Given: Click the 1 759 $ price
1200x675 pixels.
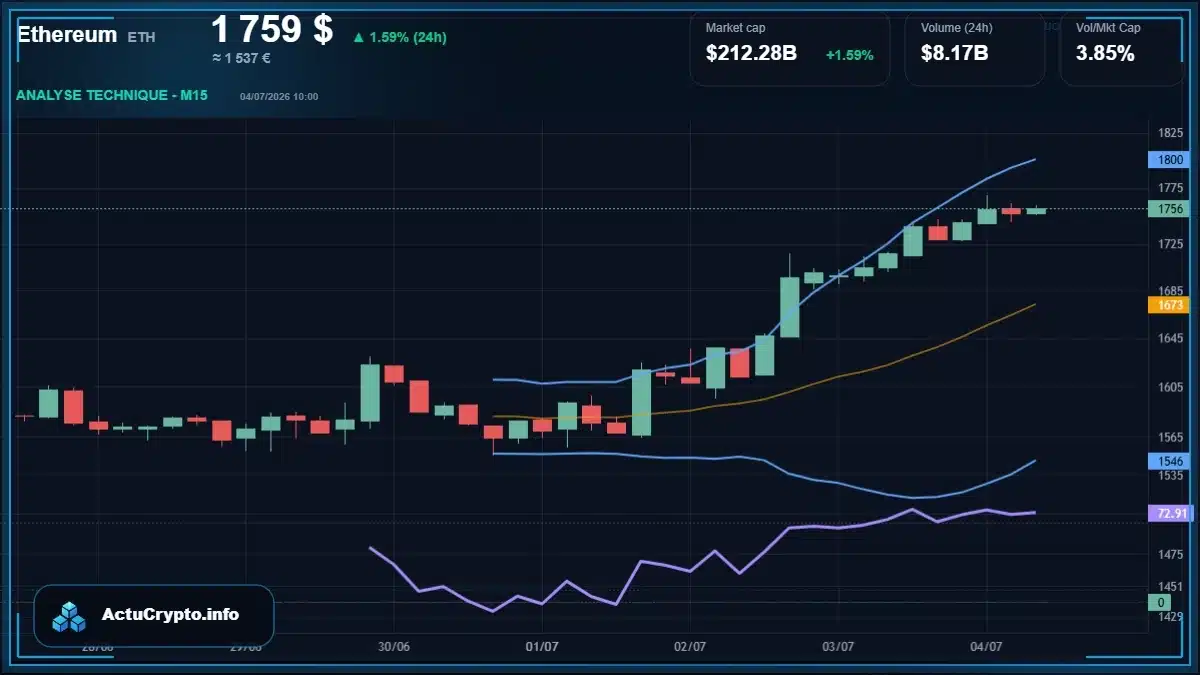Looking at the screenshot, I should [272, 29].
